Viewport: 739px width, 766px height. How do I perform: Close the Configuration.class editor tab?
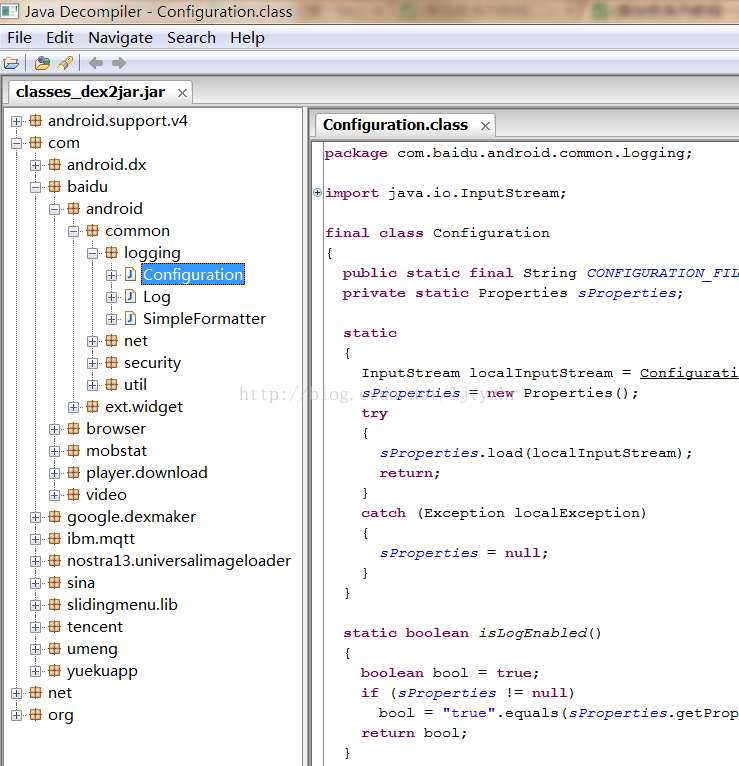[x=485, y=126]
